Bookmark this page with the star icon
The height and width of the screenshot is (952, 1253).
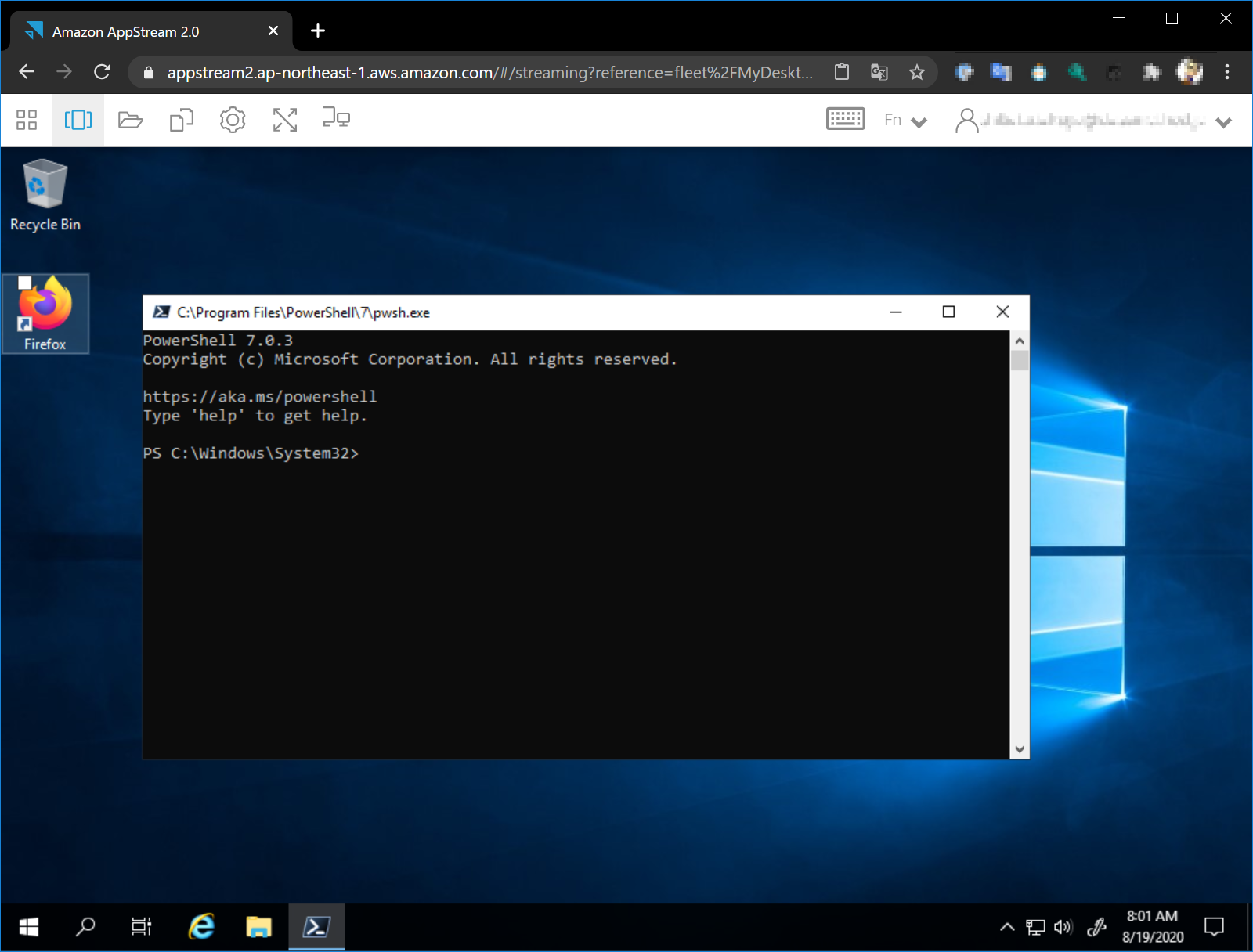917,73
